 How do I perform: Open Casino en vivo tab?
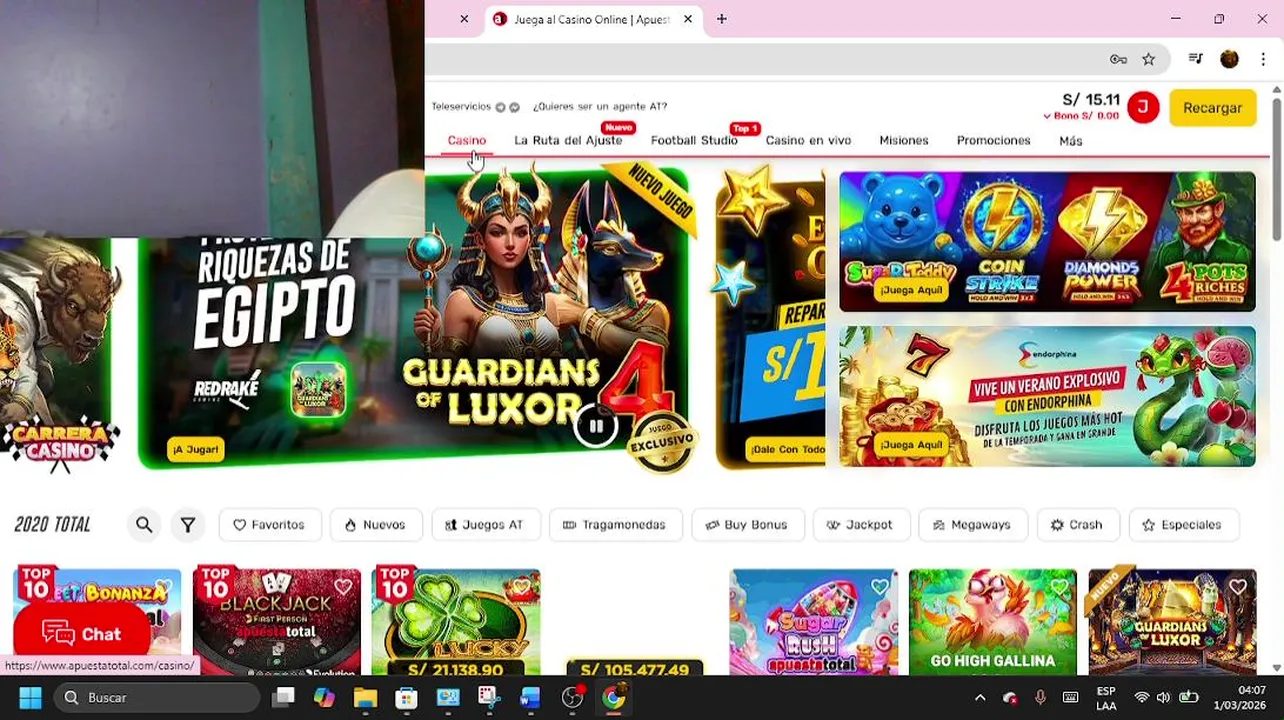[808, 141]
